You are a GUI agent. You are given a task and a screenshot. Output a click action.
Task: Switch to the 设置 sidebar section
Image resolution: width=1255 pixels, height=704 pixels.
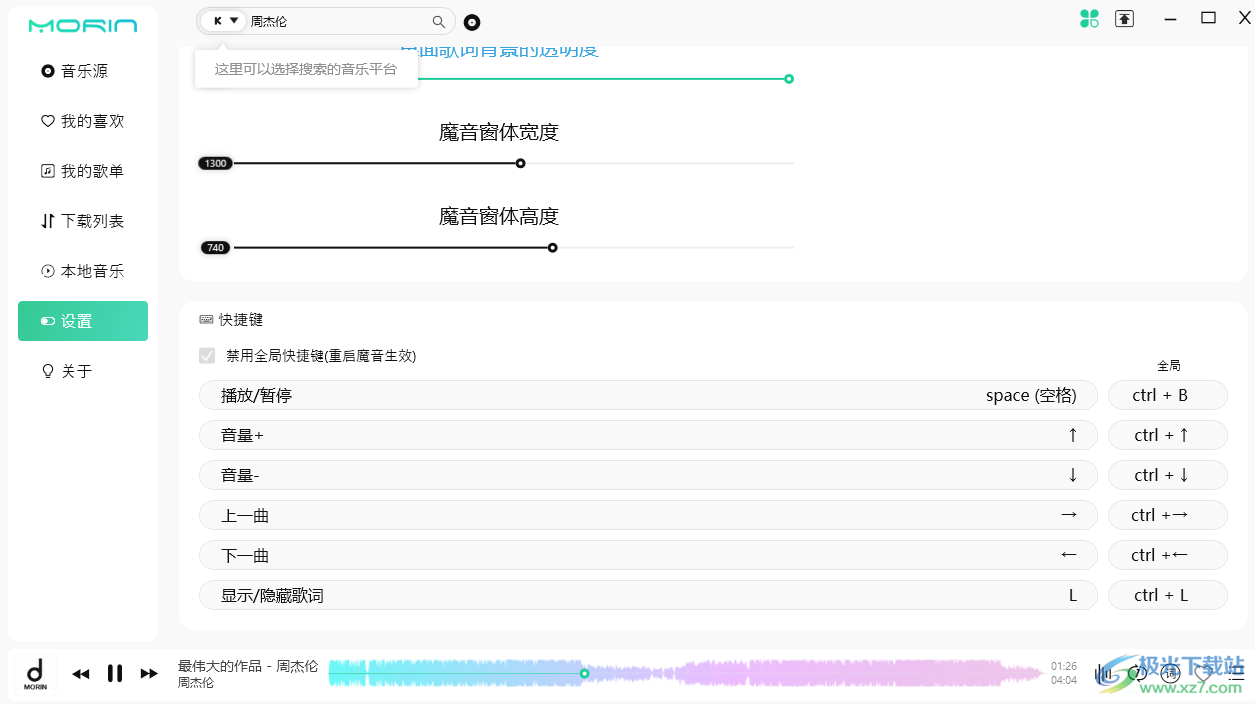point(82,321)
